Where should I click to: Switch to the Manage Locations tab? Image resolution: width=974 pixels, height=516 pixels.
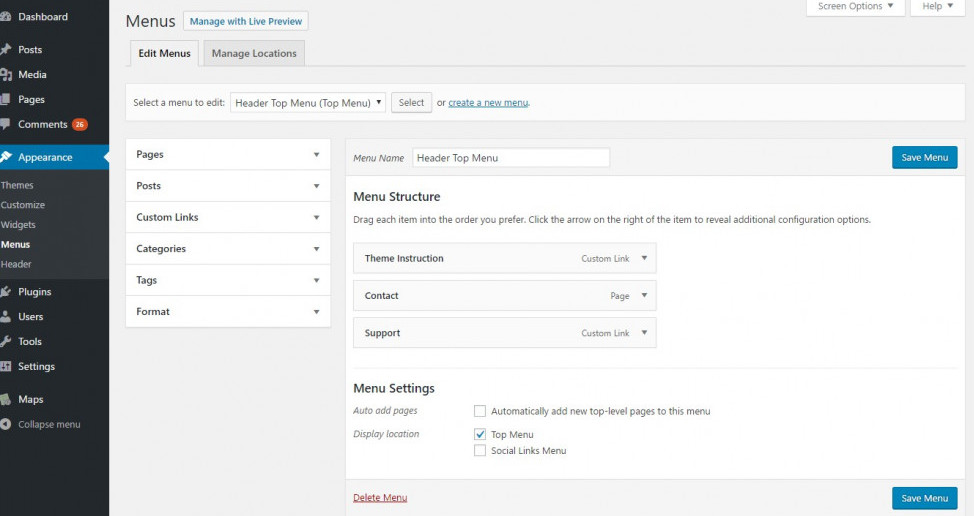coord(254,53)
